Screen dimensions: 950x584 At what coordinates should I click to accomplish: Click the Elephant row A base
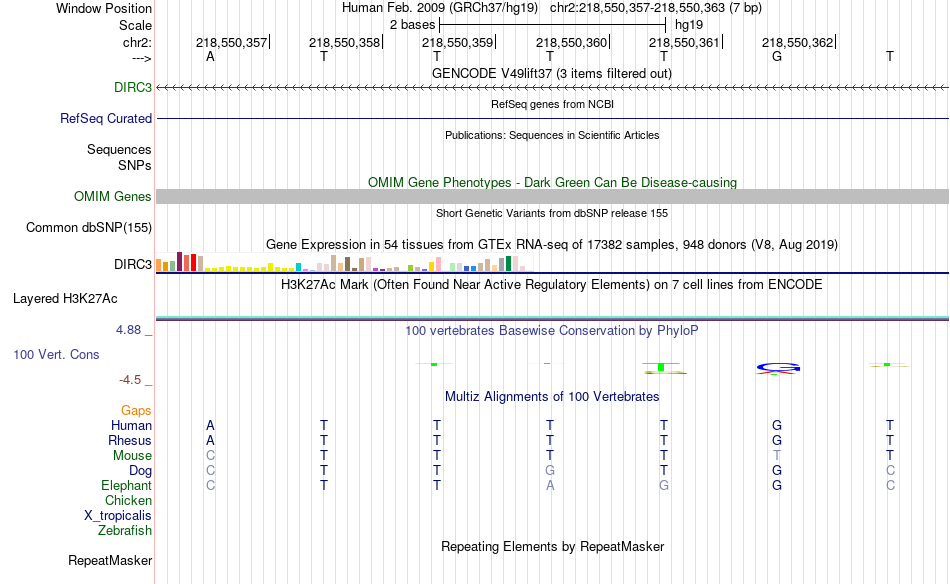point(550,486)
